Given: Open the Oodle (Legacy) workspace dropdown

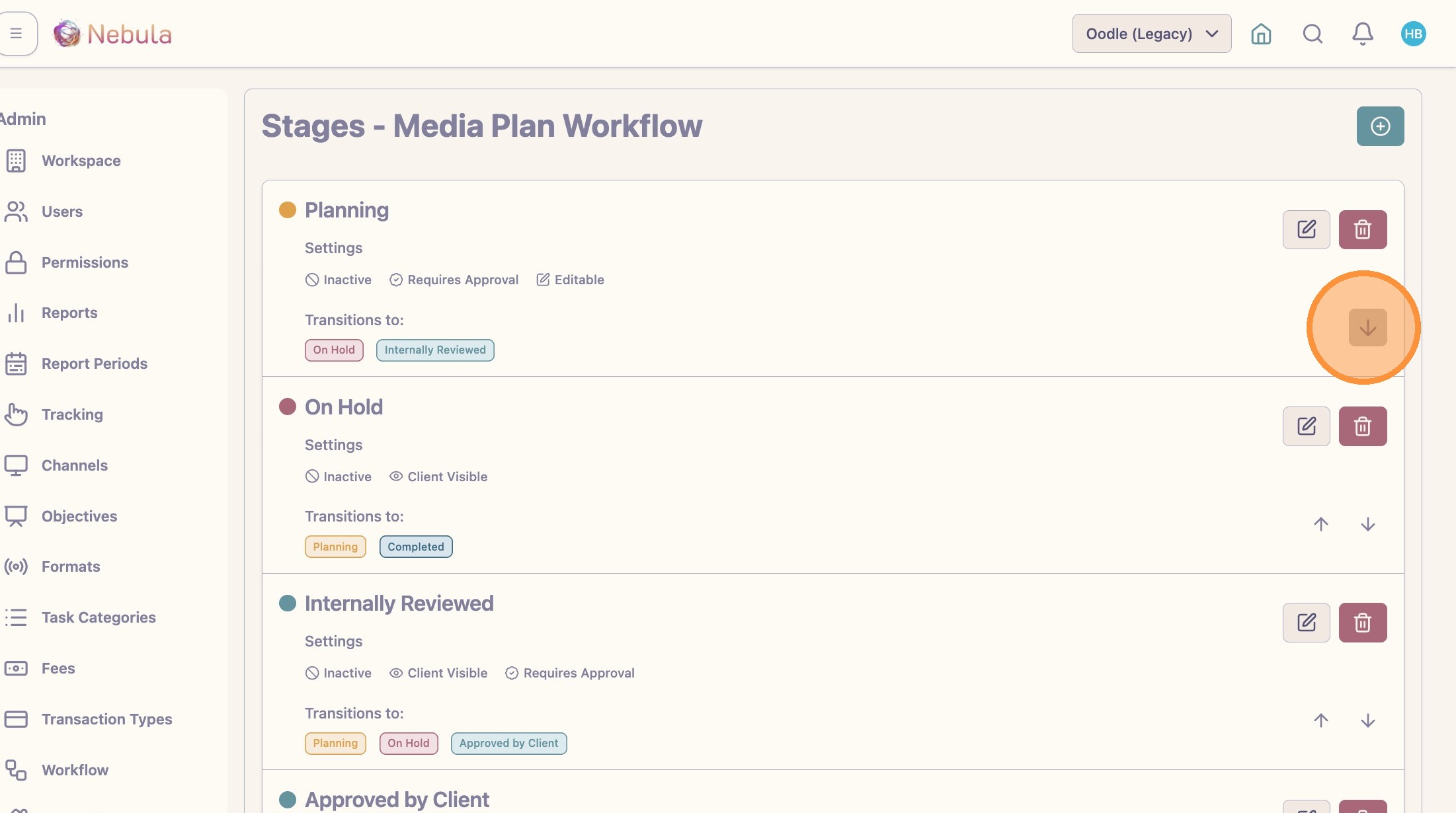Looking at the screenshot, I should [1151, 34].
